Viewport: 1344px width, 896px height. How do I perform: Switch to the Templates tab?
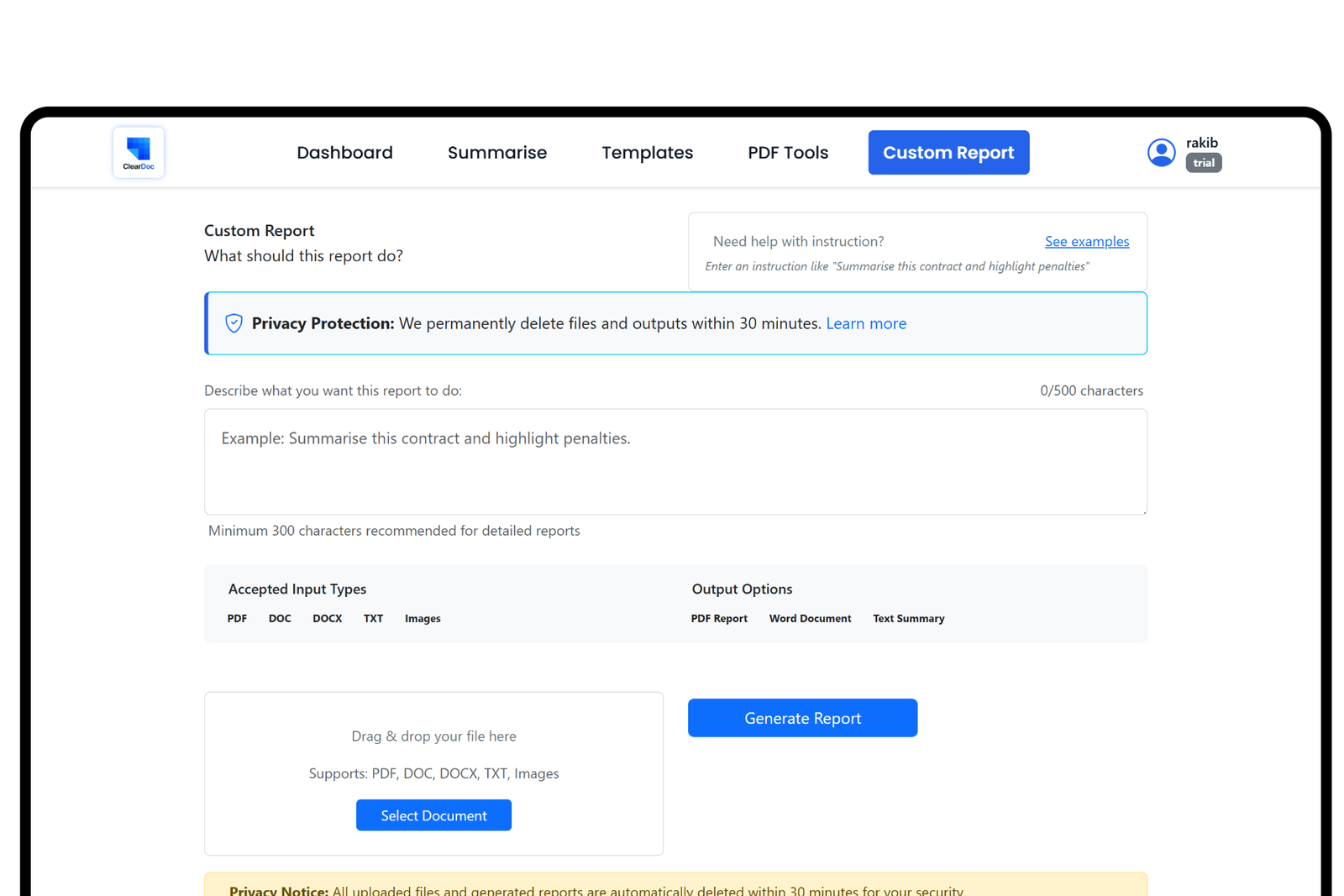click(647, 153)
